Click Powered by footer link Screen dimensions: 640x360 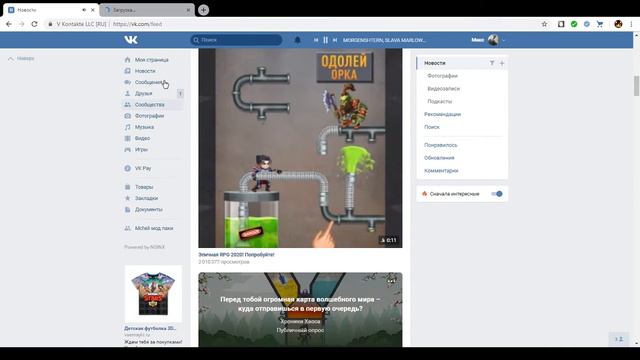click(x=144, y=247)
